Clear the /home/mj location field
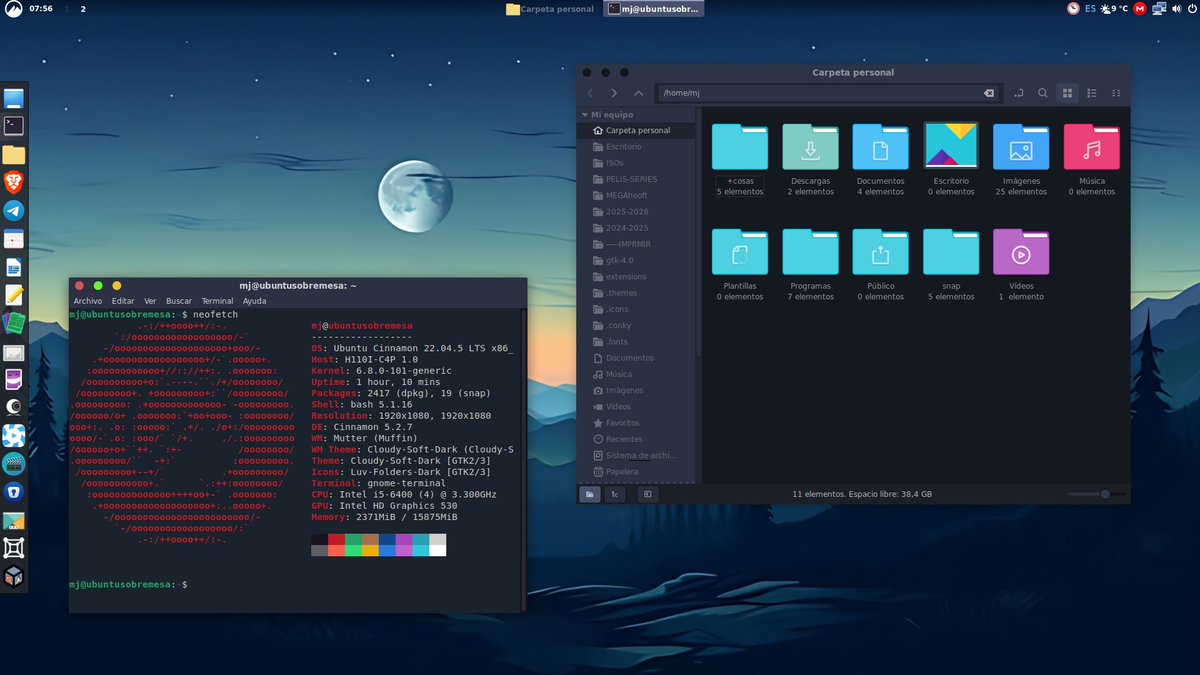1200x675 pixels. 989,93
